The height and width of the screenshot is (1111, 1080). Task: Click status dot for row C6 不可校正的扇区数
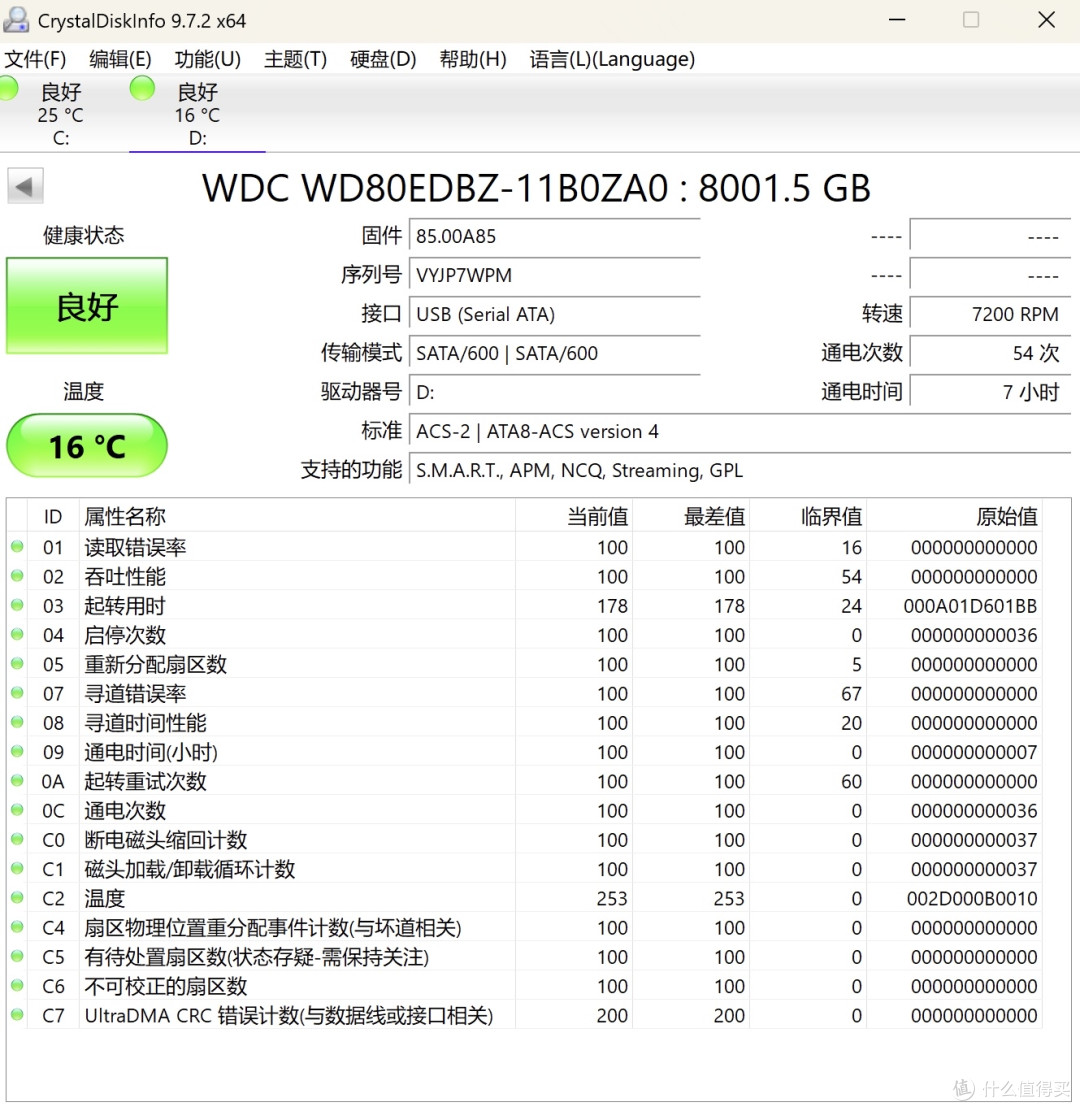pyautogui.click(x=17, y=986)
